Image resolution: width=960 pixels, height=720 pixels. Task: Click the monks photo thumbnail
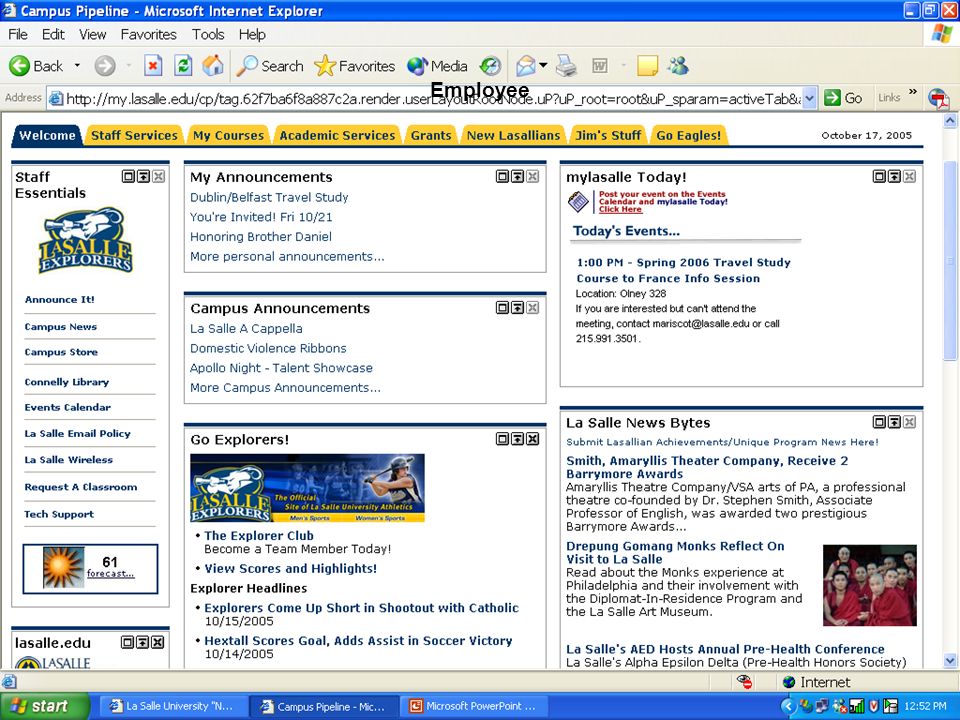[x=869, y=585]
